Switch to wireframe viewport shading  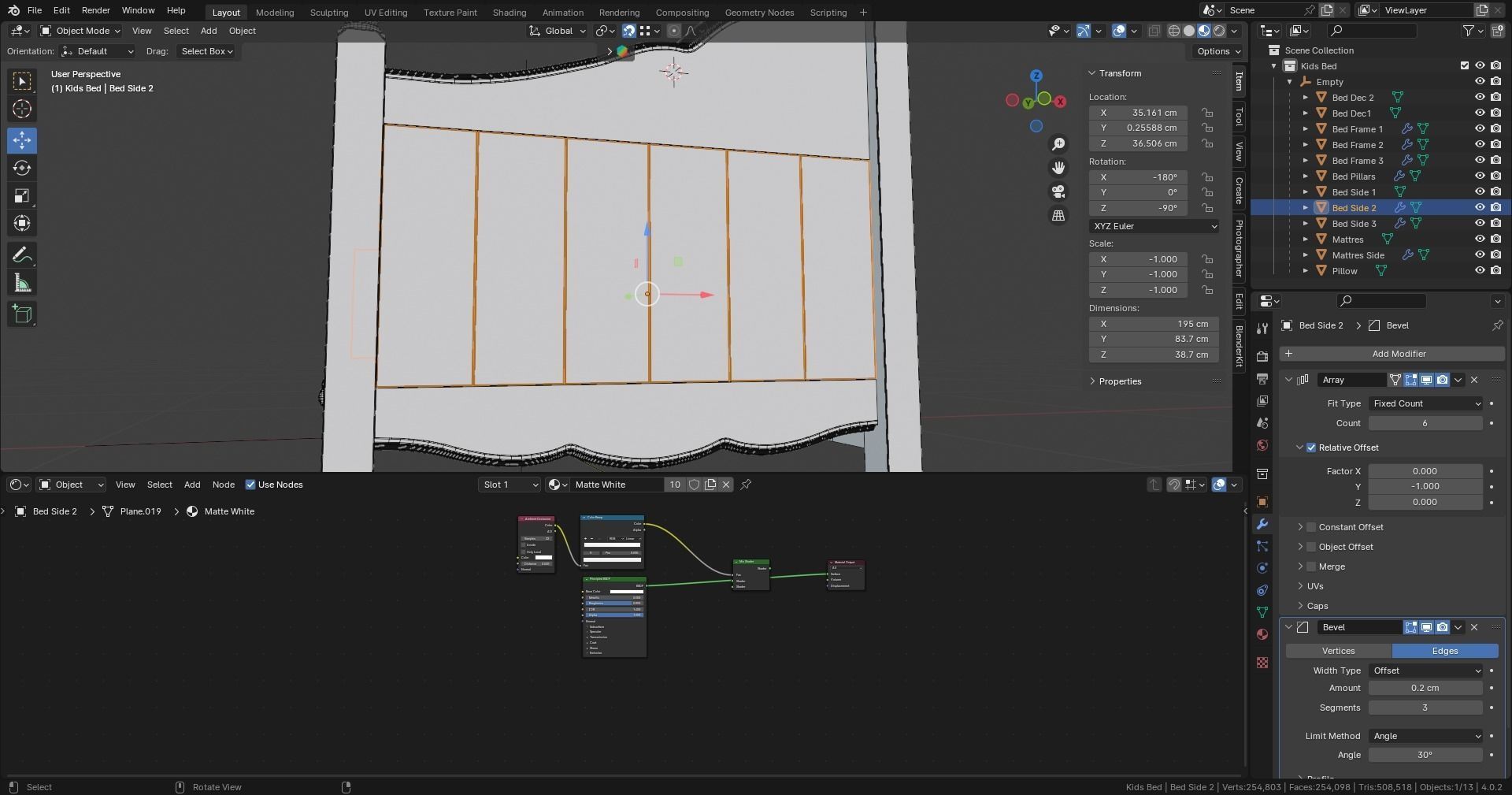click(x=1173, y=31)
